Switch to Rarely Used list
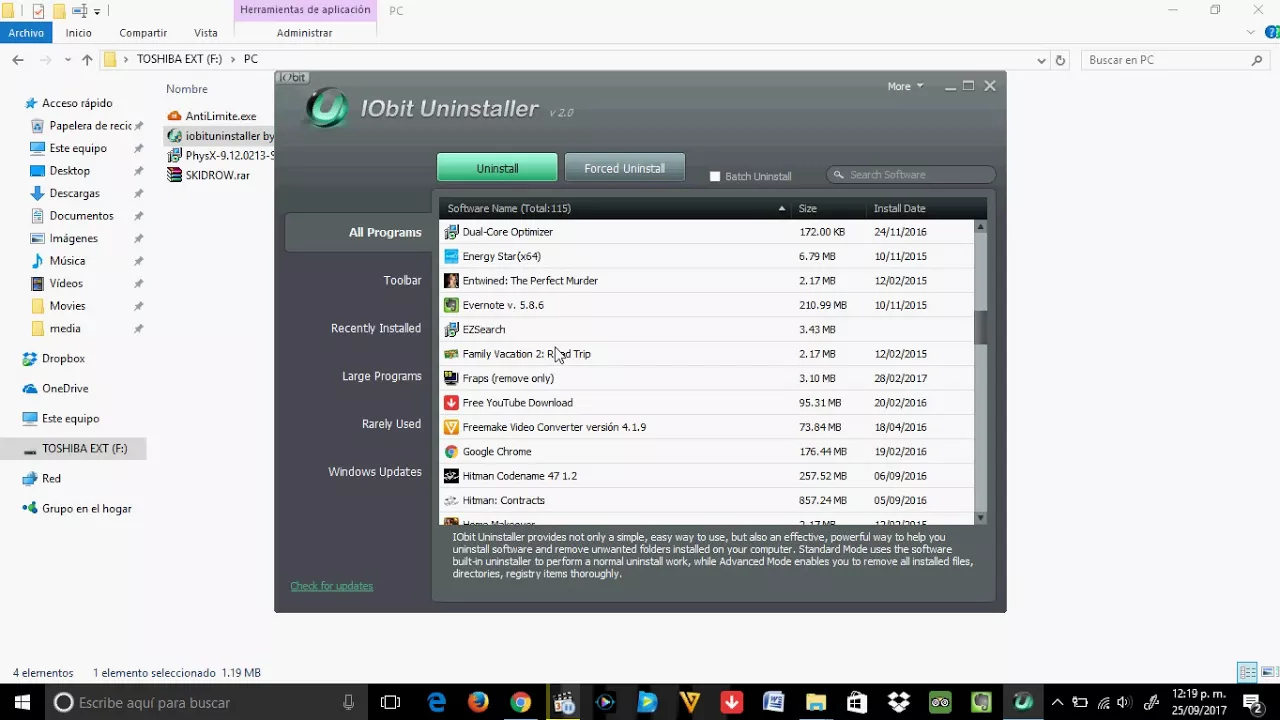 391,424
